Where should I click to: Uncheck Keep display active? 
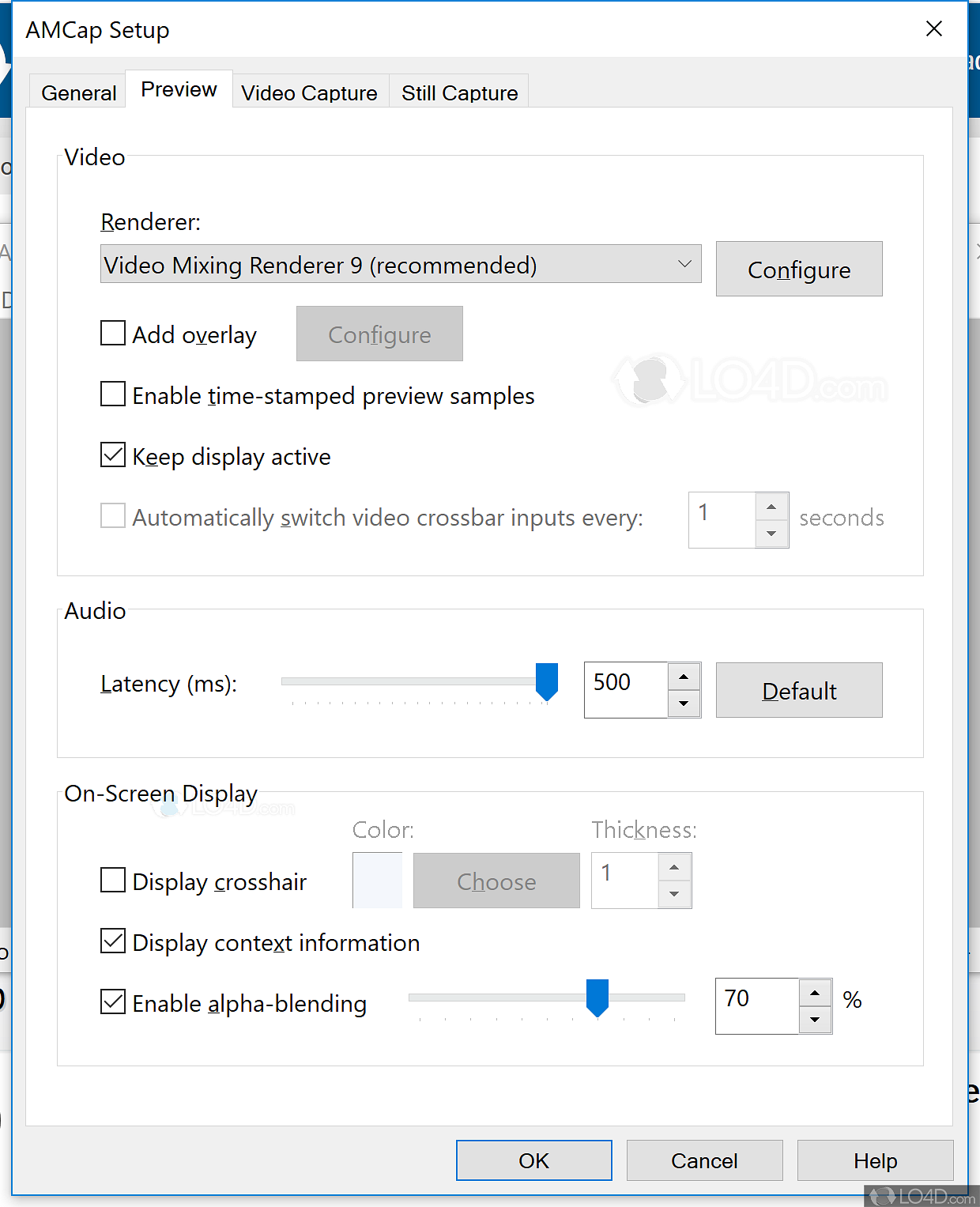[113, 455]
